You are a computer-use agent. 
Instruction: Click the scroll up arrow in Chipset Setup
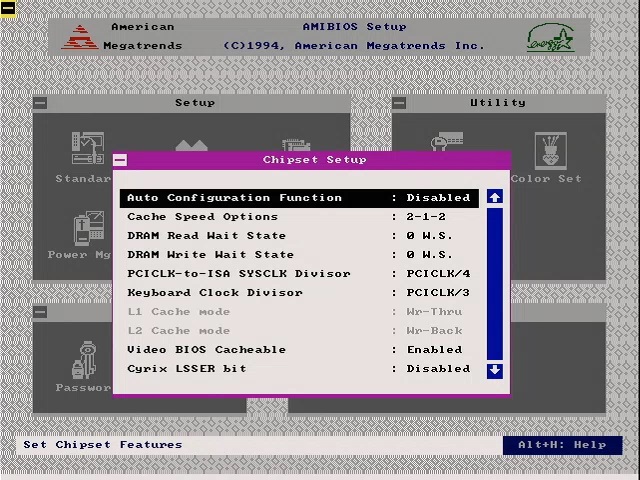click(x=495, y=197)
